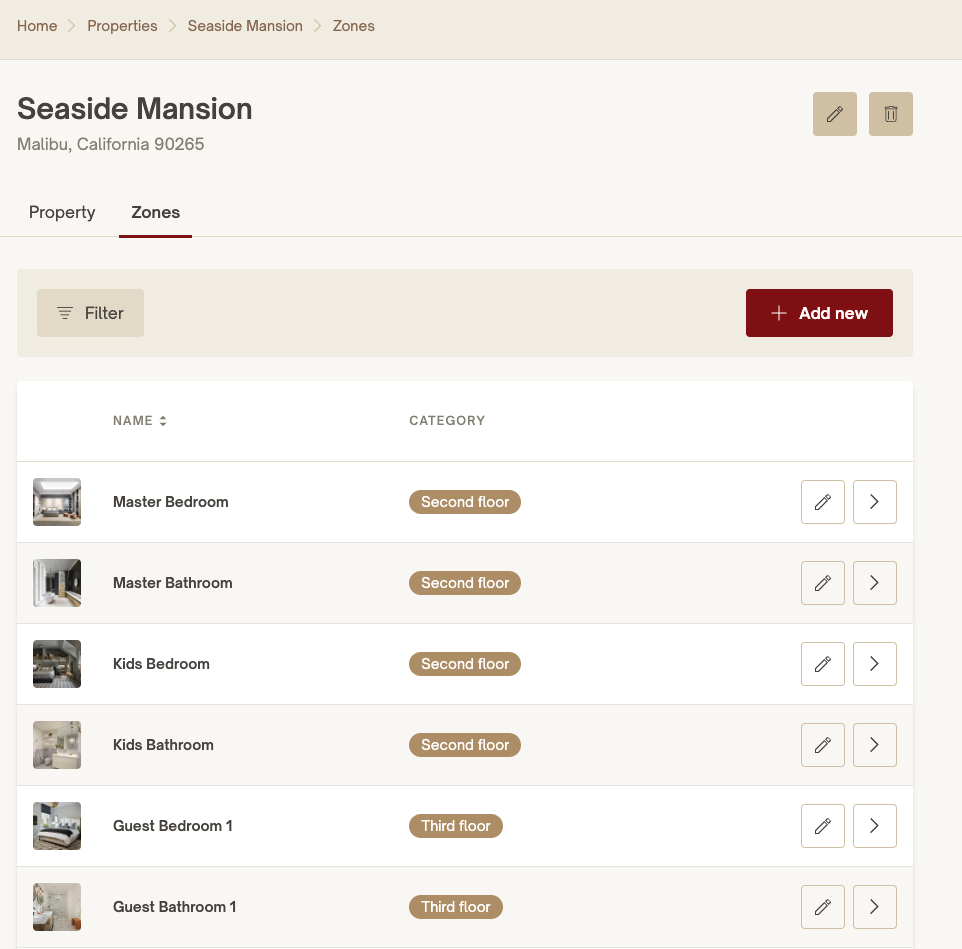Click the Master Bathroom thumbnail image
Screen dimensions: 962x949
(x=57, y=583)
